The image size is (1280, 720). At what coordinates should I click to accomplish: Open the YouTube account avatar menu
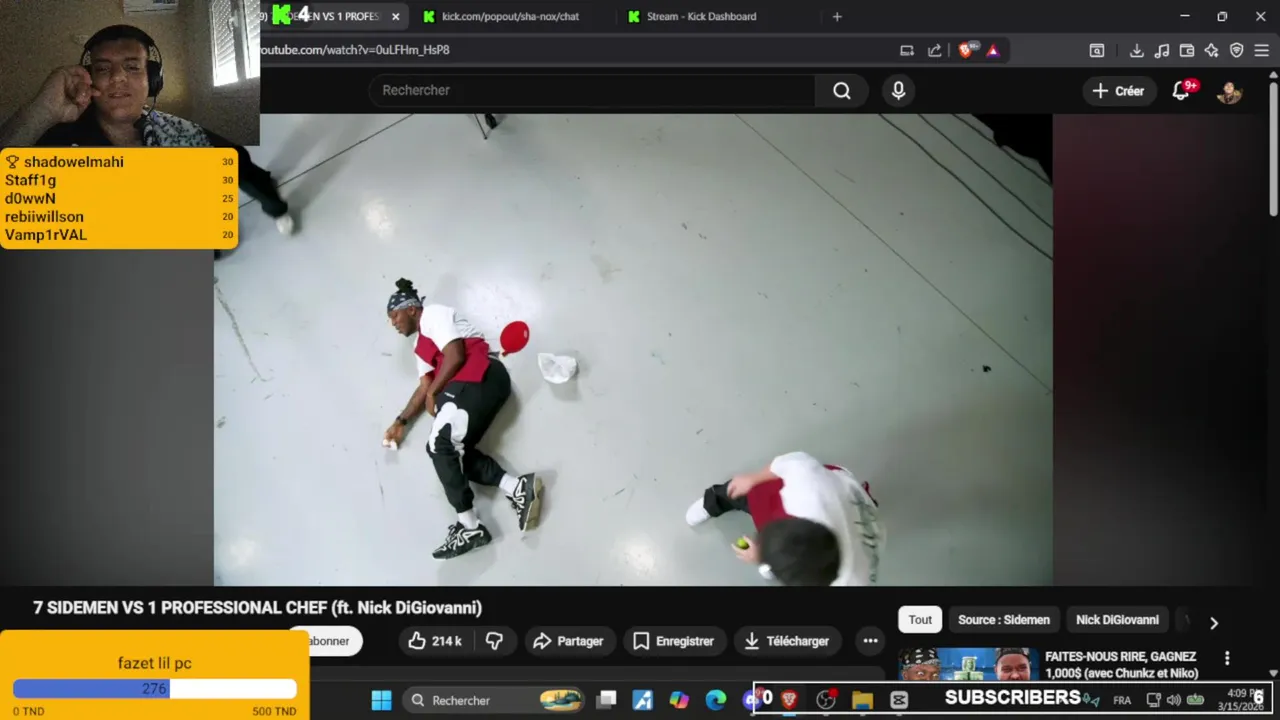(1229, 91)
